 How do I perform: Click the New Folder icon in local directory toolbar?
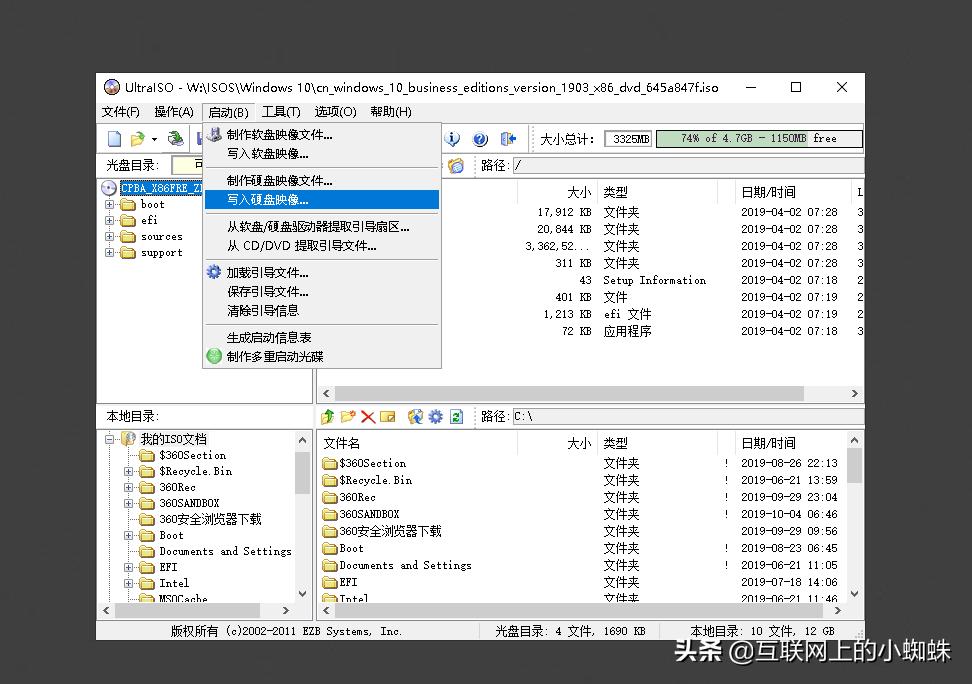point(347,417)
